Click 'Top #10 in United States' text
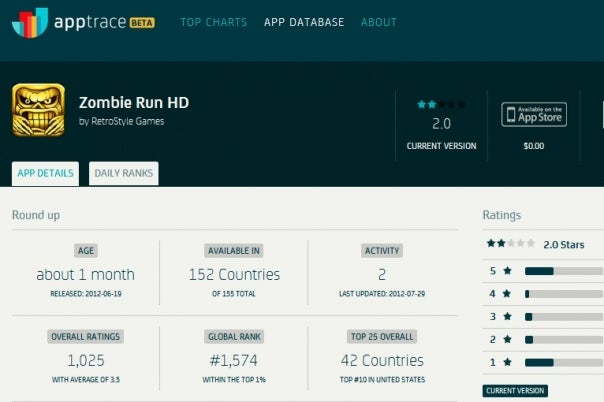This screenshot has width=604, height=402. coord(382,380)
